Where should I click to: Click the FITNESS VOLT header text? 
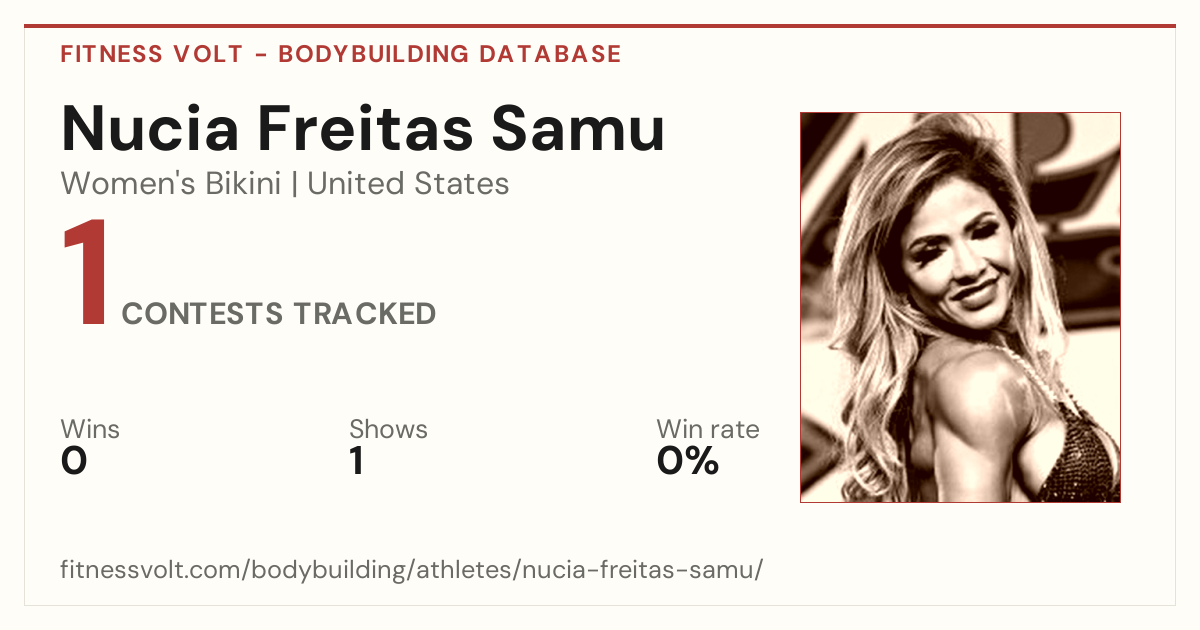(152, 54)
